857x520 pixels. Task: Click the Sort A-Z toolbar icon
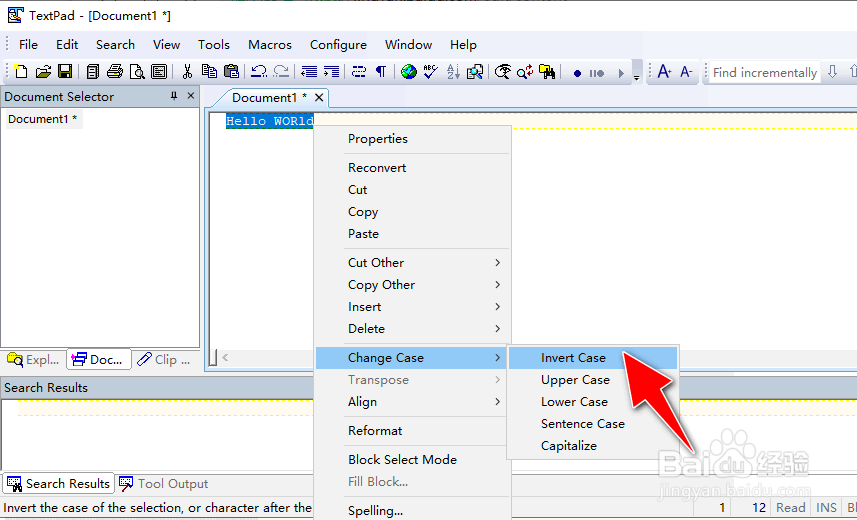tap(453, 72)
